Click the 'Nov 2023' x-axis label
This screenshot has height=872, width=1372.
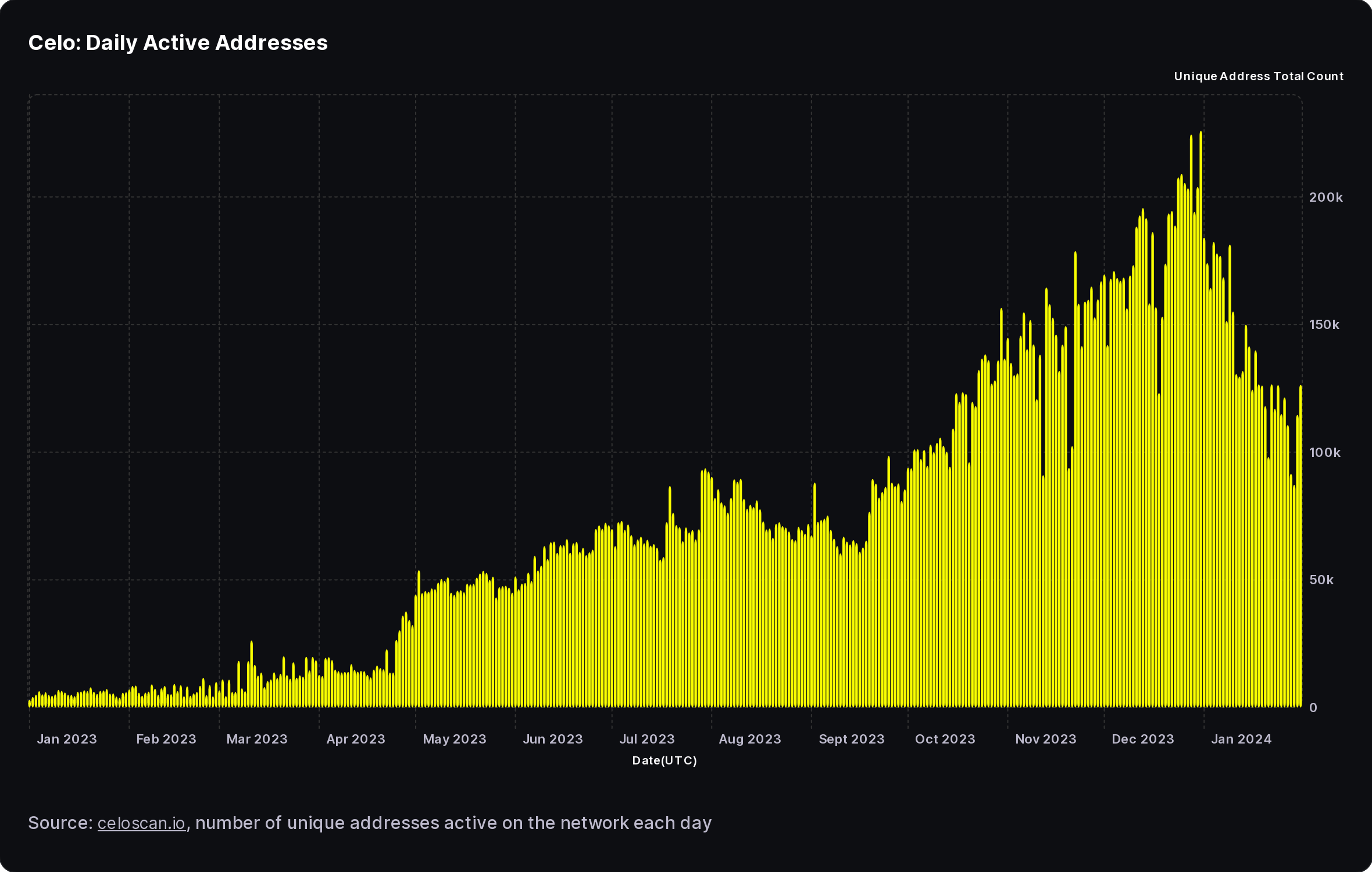(x=1046, y=739)
